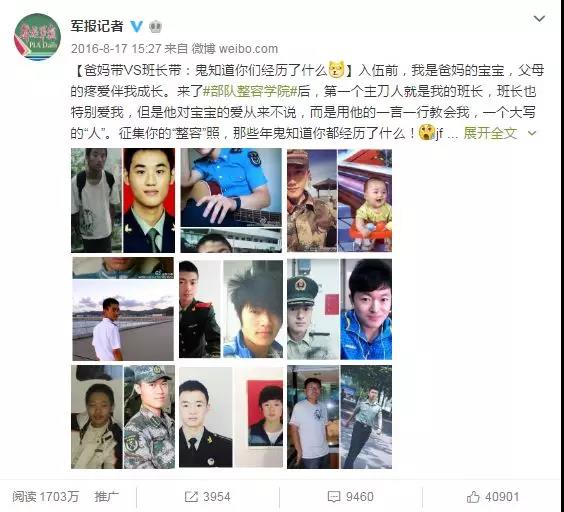Open the 军报记者 username link
The image size is (564, 512).
(x=97, y=26)
